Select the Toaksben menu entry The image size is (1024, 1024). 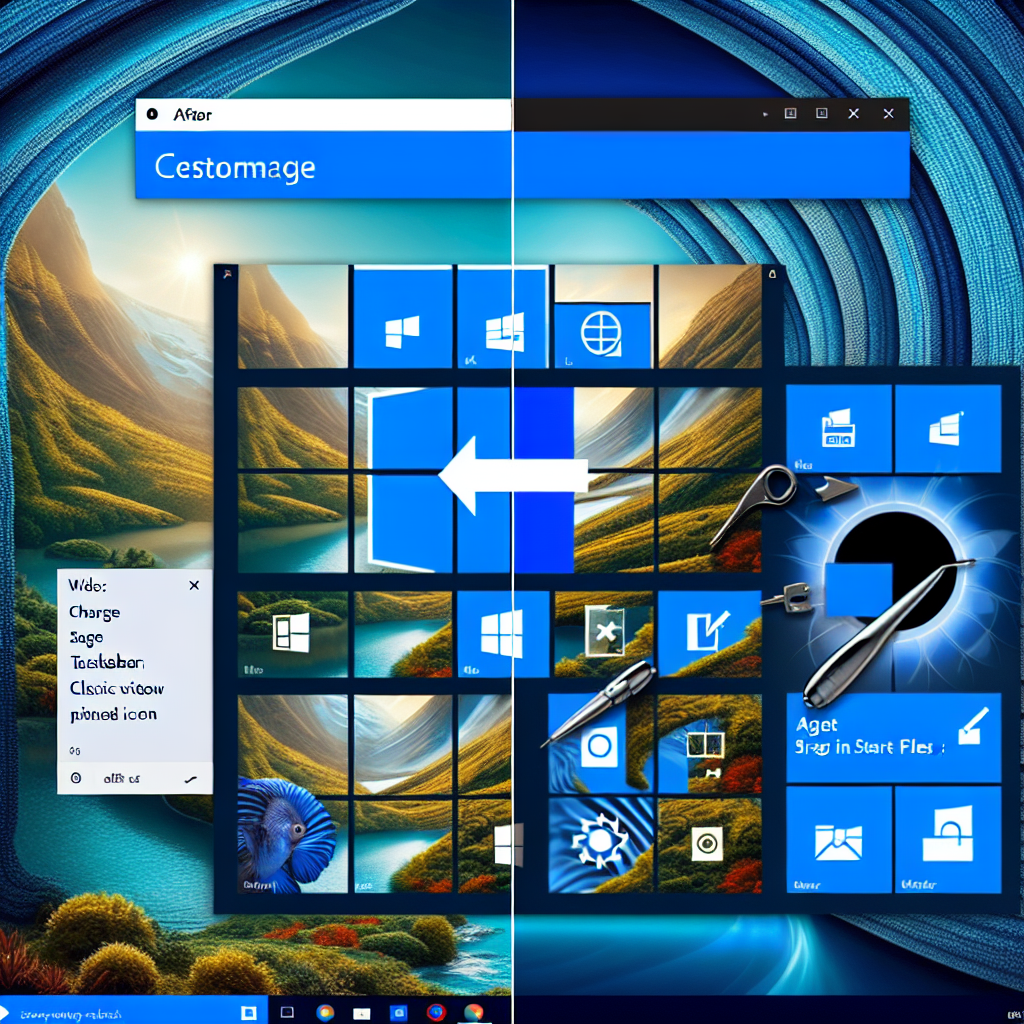click(x=107, y=663)
